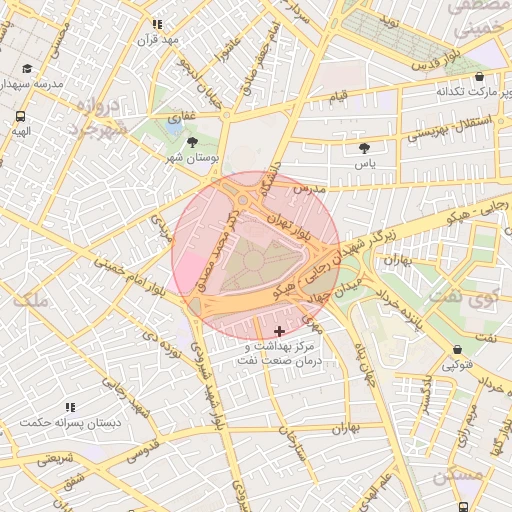Click the bus stop icon above الهیه
The width and height of the screenshot is (512, 512).
(20, 116)
